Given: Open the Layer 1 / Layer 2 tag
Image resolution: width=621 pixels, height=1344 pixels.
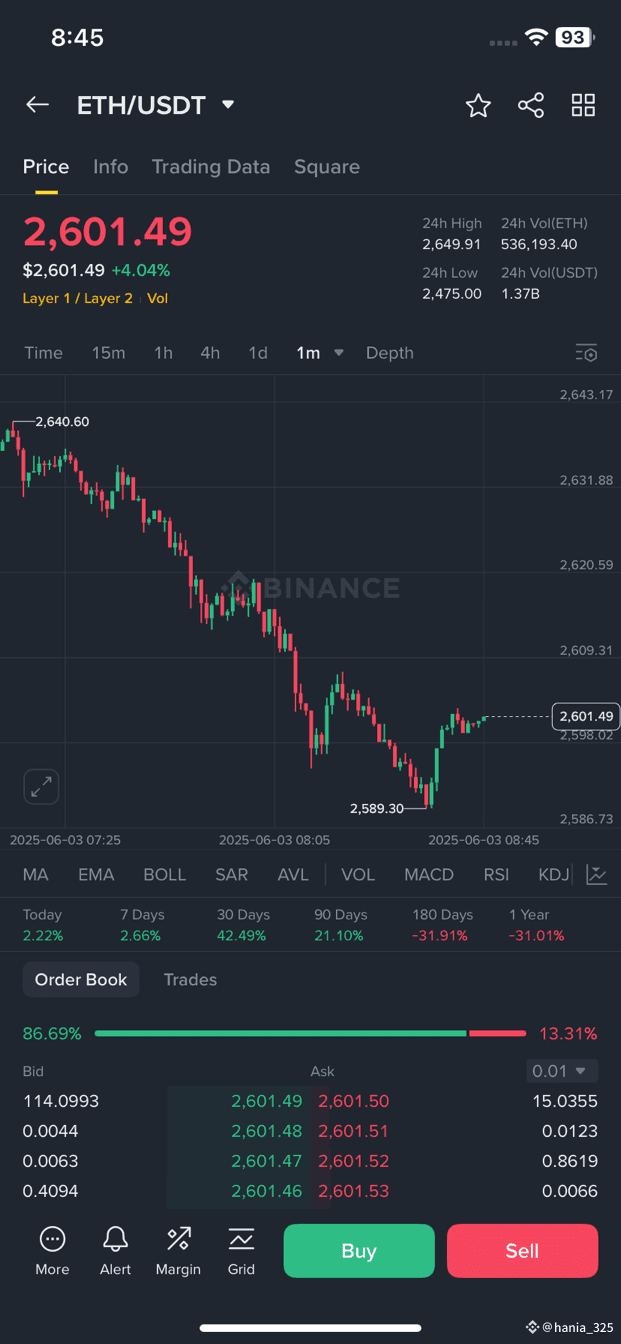Looking at the screenshot, I should pos(78,298).
